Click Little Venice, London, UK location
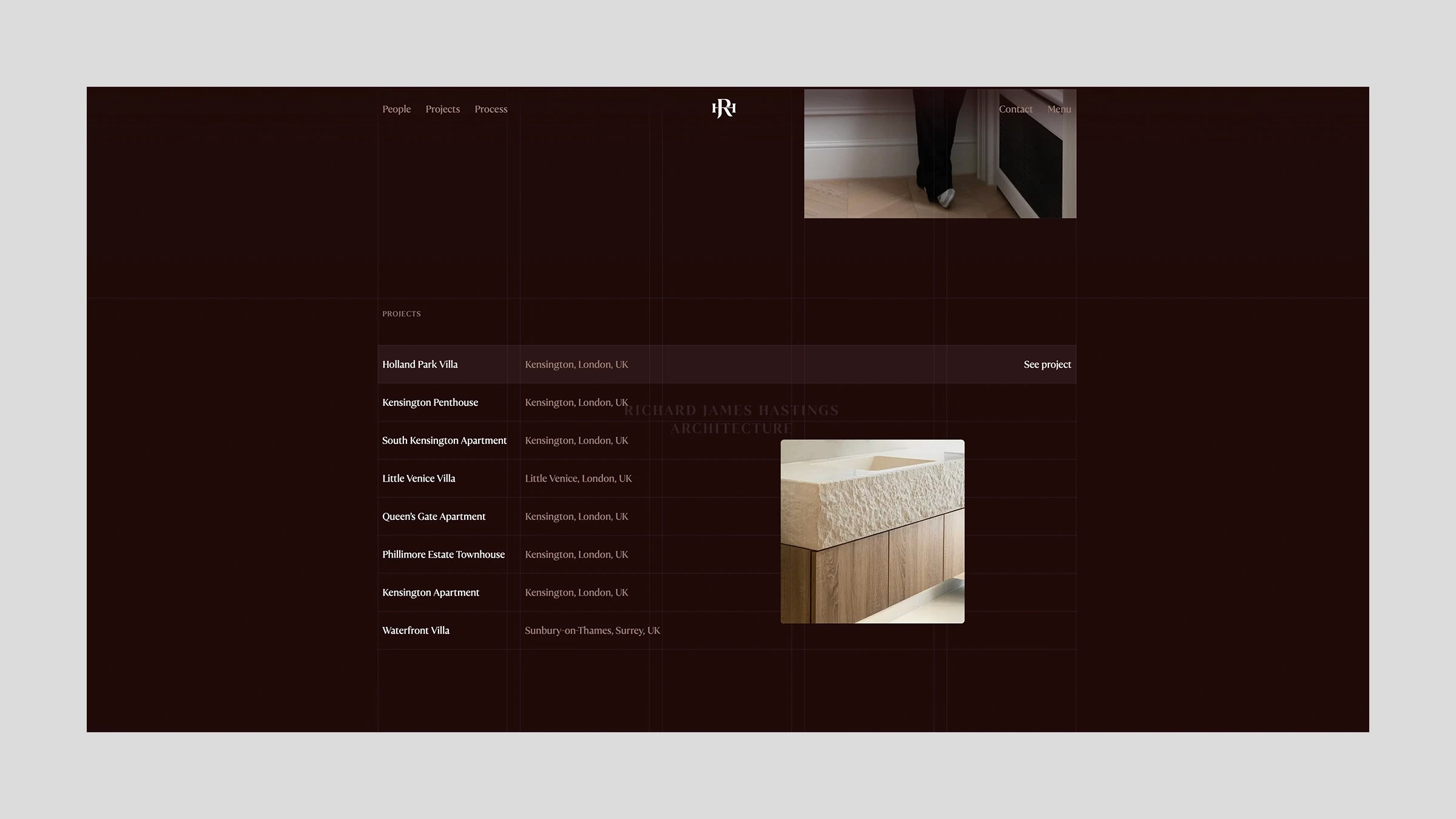Image resolution: width=1456 pixels, height=819 pixels. [x=578, y=479]
